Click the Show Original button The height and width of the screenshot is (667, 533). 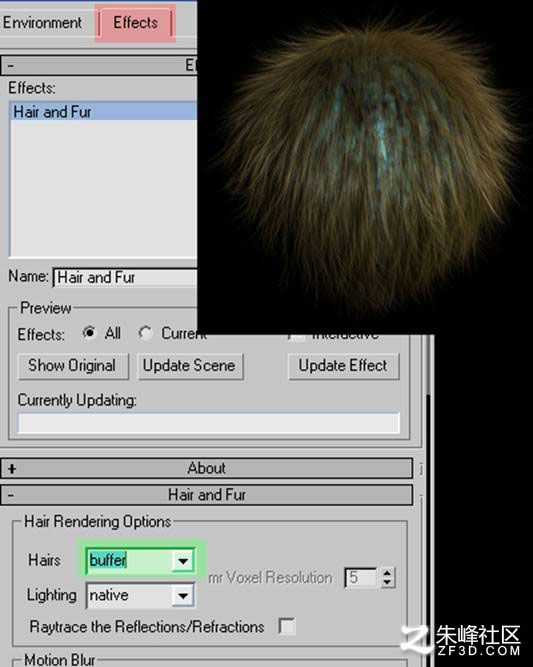pos(73,366)
